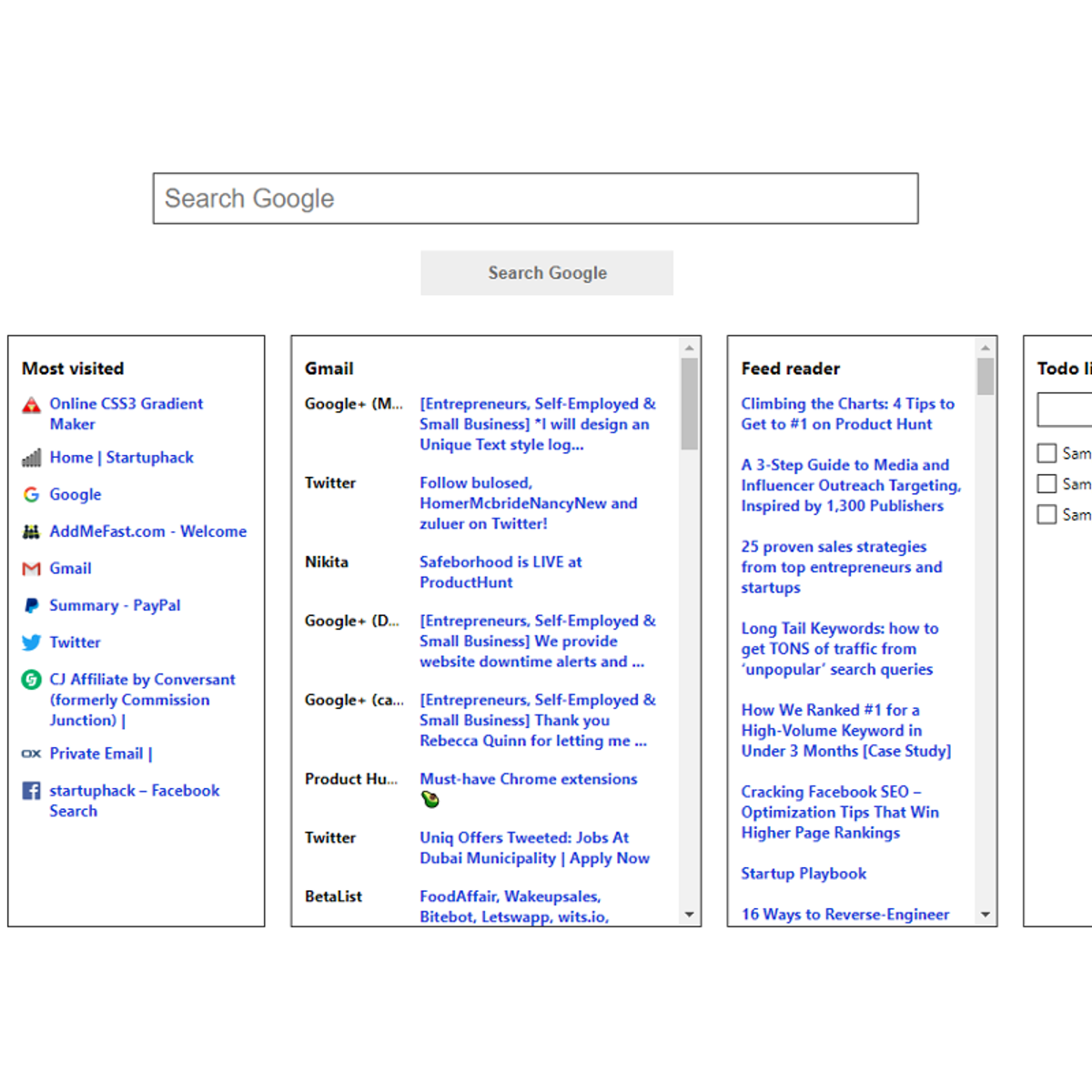Click the Facebook favicon
This screenshot has width=1092, height=1092.
31,791
